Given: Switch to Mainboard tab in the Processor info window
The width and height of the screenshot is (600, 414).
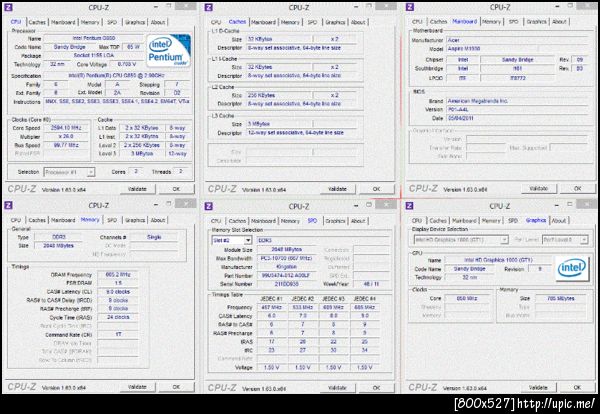Looking at the screenshot, I should pyautogui.click(x=63, y=22).
